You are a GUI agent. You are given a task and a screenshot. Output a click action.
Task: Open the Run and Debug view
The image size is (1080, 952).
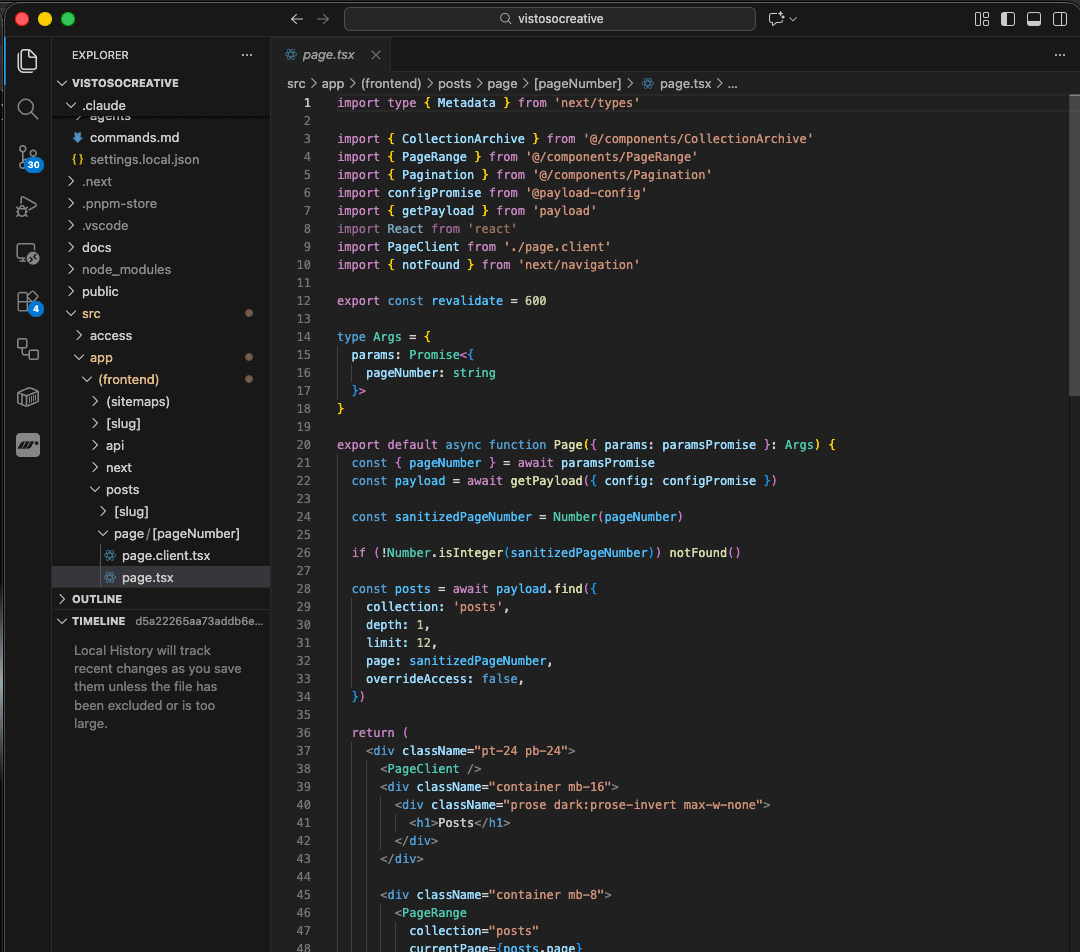pyautogui.click(x=27, y=206)
